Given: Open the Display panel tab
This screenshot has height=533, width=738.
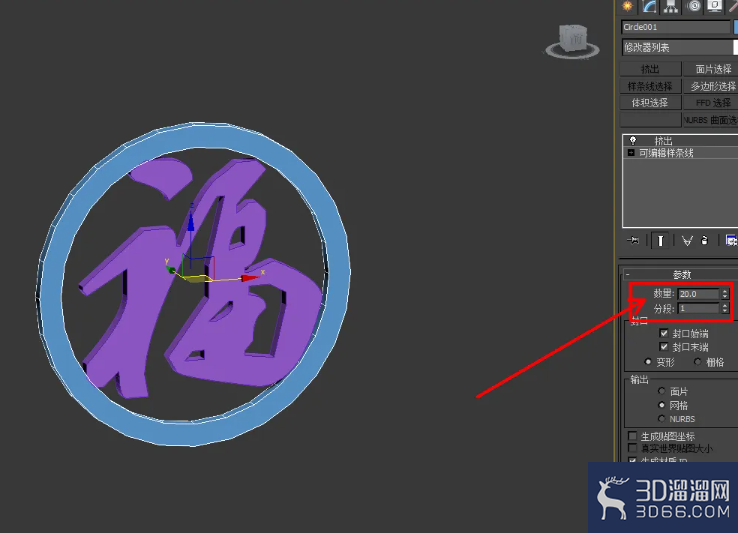Looking at the screenshot, I should pyautogui.click(x=715, y=6).
